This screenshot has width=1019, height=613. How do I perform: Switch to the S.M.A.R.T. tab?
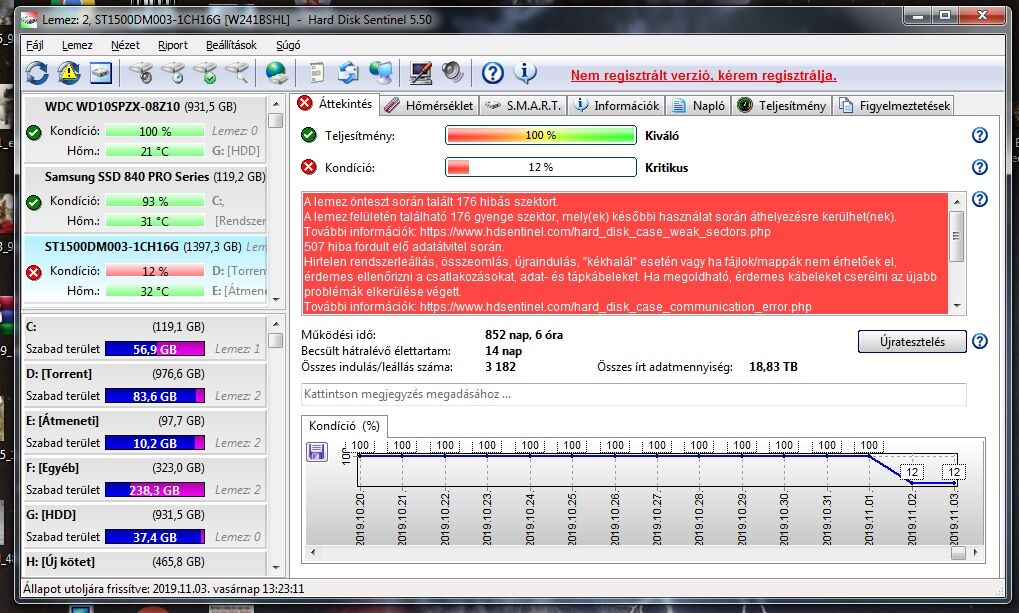point(523,105)
